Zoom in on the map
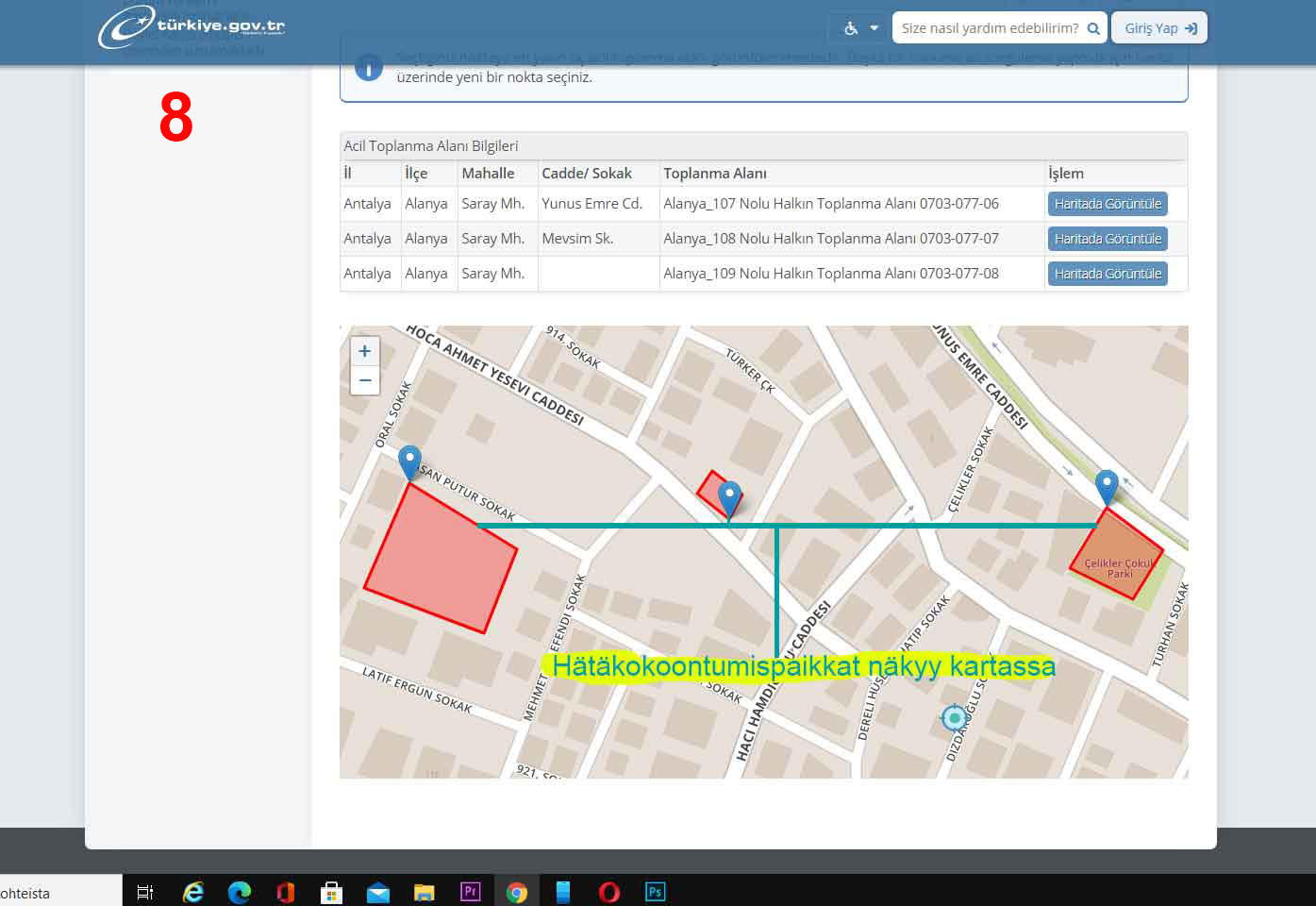Viewport: 1316px width, 906px height. pyautogui.click(x=365, y=351)
